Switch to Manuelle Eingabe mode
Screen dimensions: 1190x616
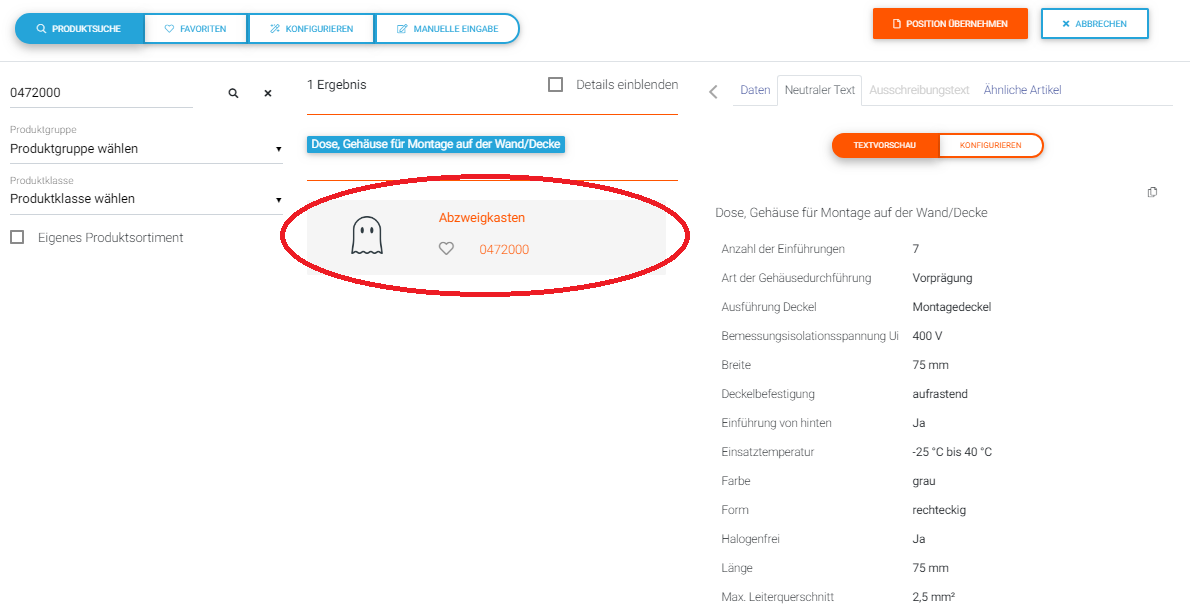(x=447, y=29)
